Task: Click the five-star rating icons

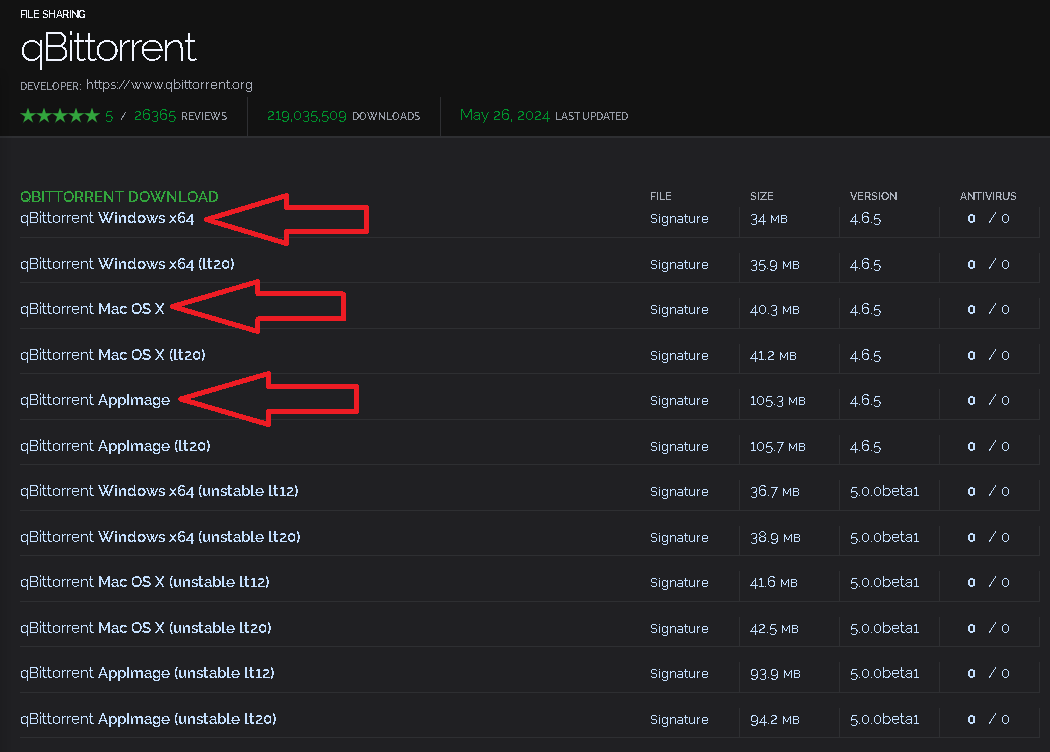Action: pyautogui.click(x=59, y=116)
